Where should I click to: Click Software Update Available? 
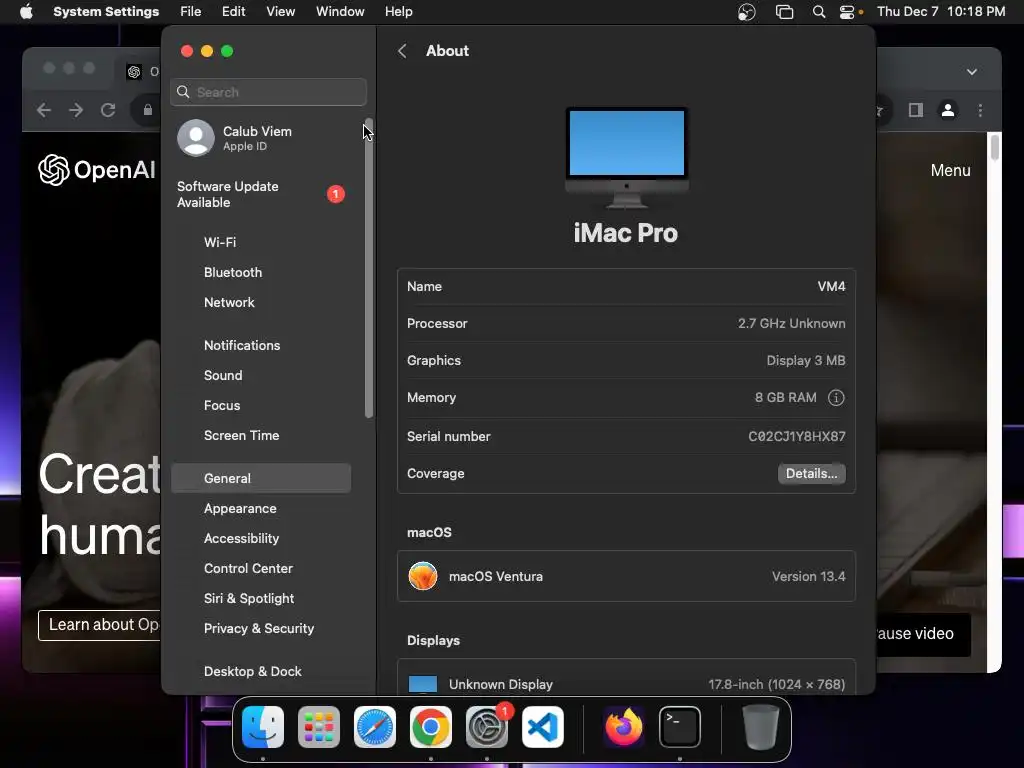point(261,195)
